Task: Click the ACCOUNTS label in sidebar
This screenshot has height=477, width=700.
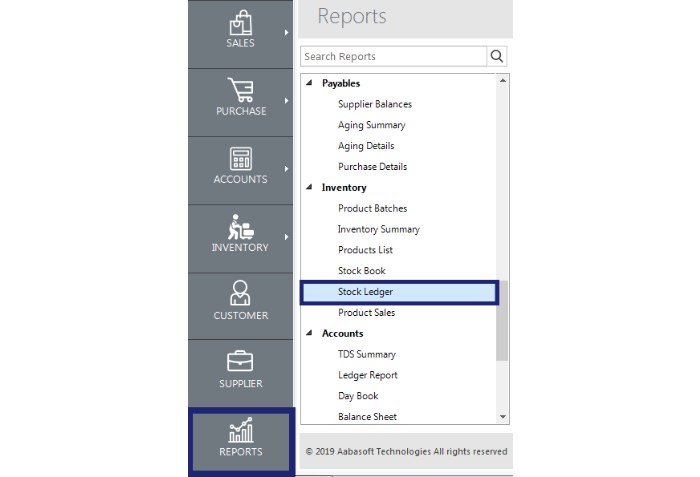Action: [240, 179]
